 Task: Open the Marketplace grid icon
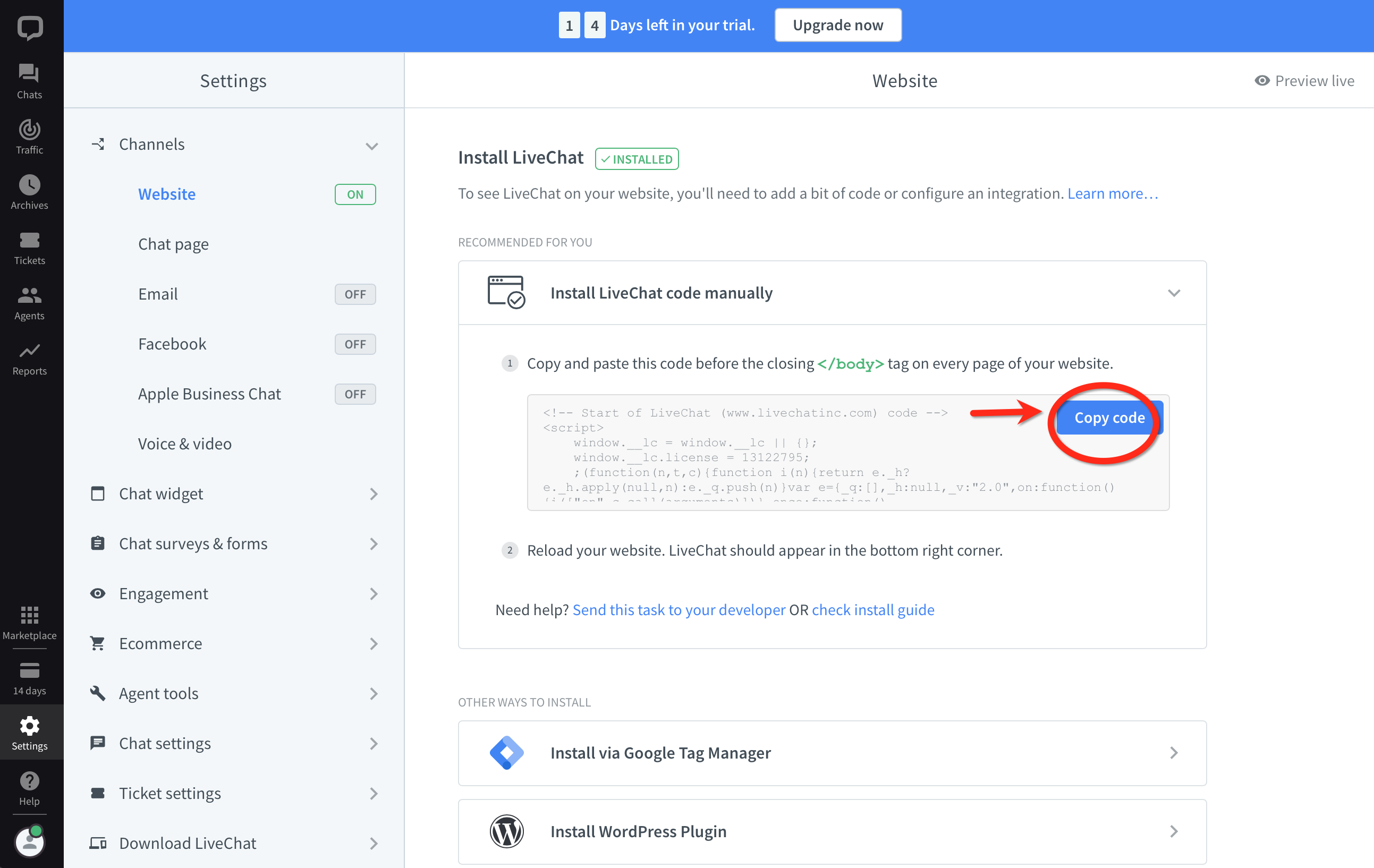[x=29, y=622]
